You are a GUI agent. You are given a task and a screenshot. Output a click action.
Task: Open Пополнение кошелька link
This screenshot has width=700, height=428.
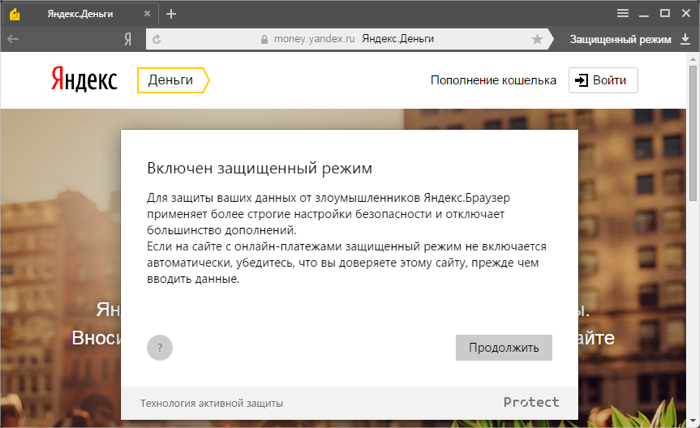493,80
